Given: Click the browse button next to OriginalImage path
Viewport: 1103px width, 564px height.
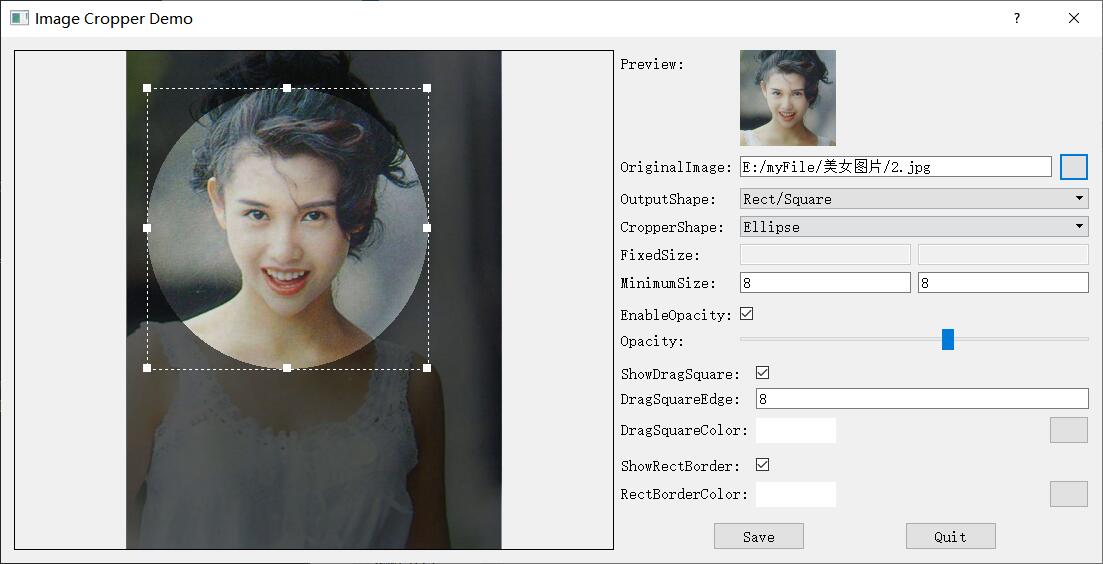Looking at the screenshot, I should point(1073,167).
